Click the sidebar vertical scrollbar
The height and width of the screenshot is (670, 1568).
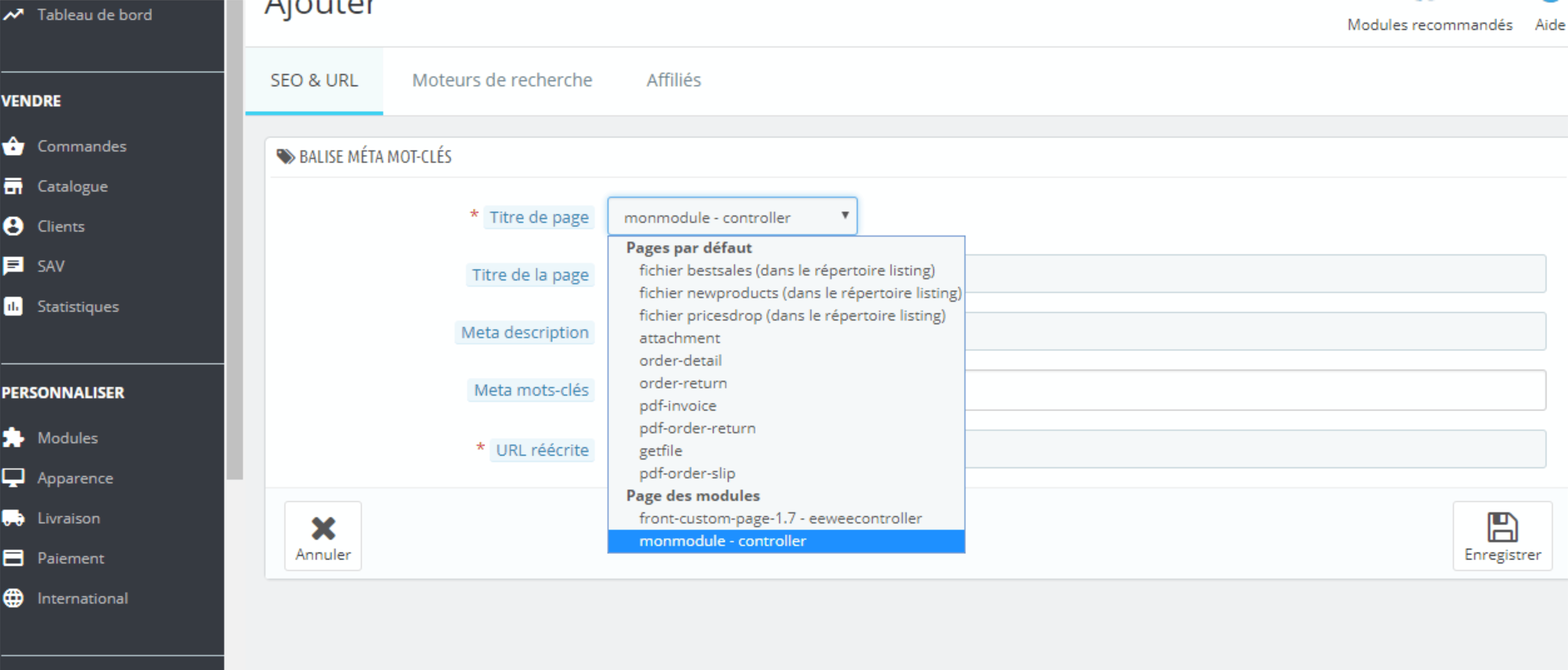[234, 244]
